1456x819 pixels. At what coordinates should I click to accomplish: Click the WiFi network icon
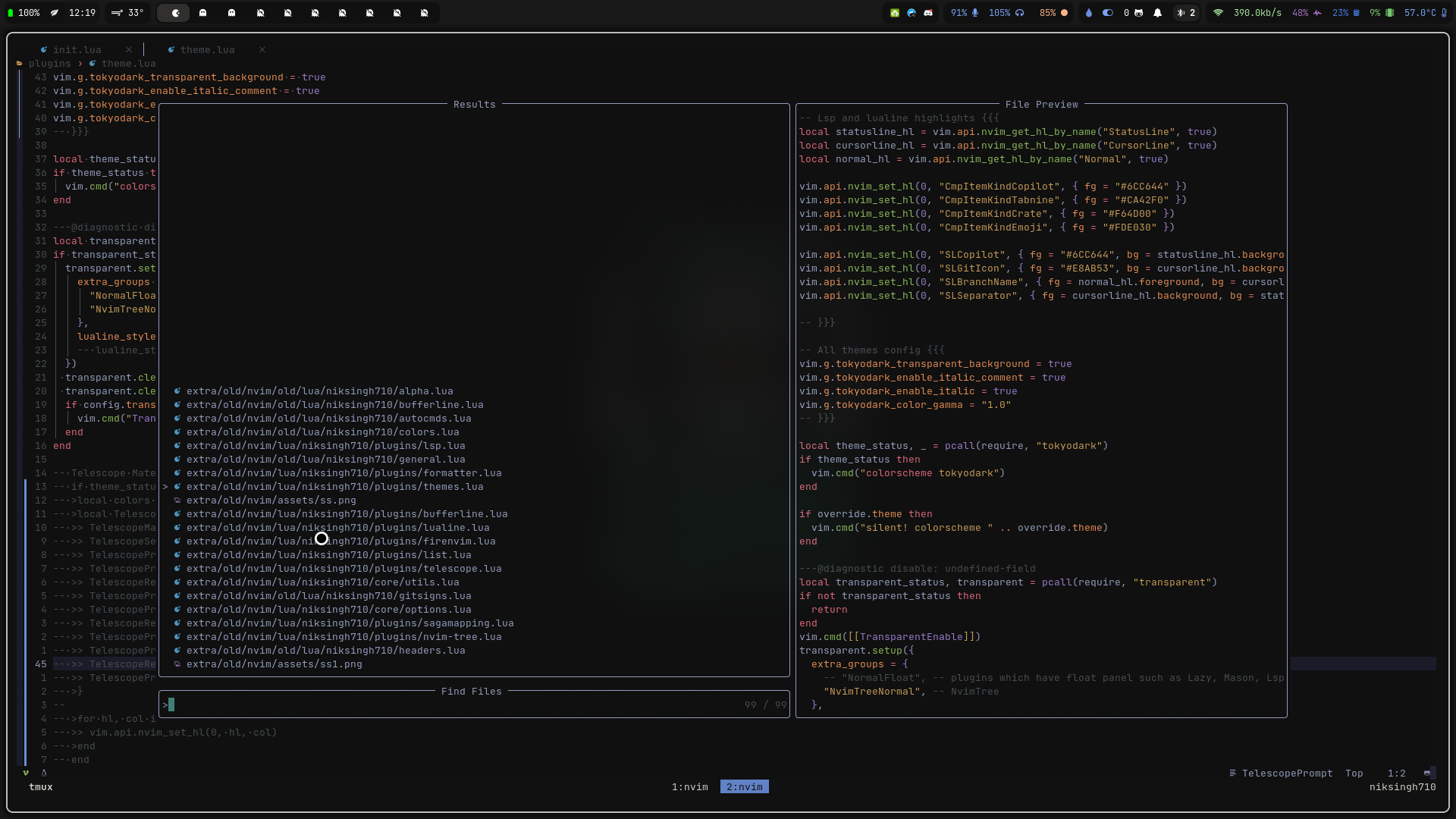(1218, 13)
